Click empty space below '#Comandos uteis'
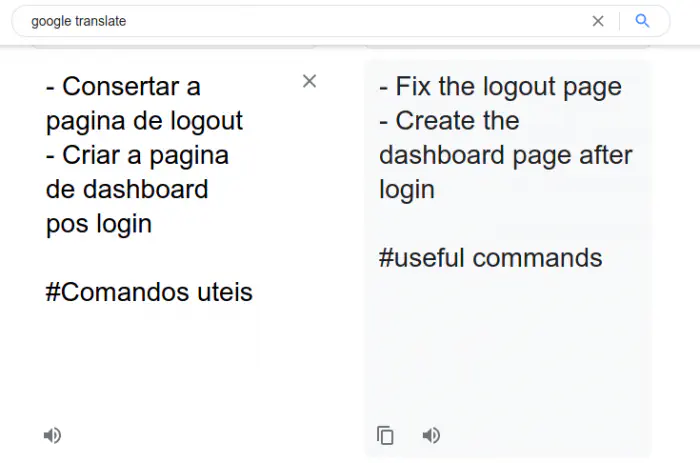The image size is (700, 463). click(150, 360)
